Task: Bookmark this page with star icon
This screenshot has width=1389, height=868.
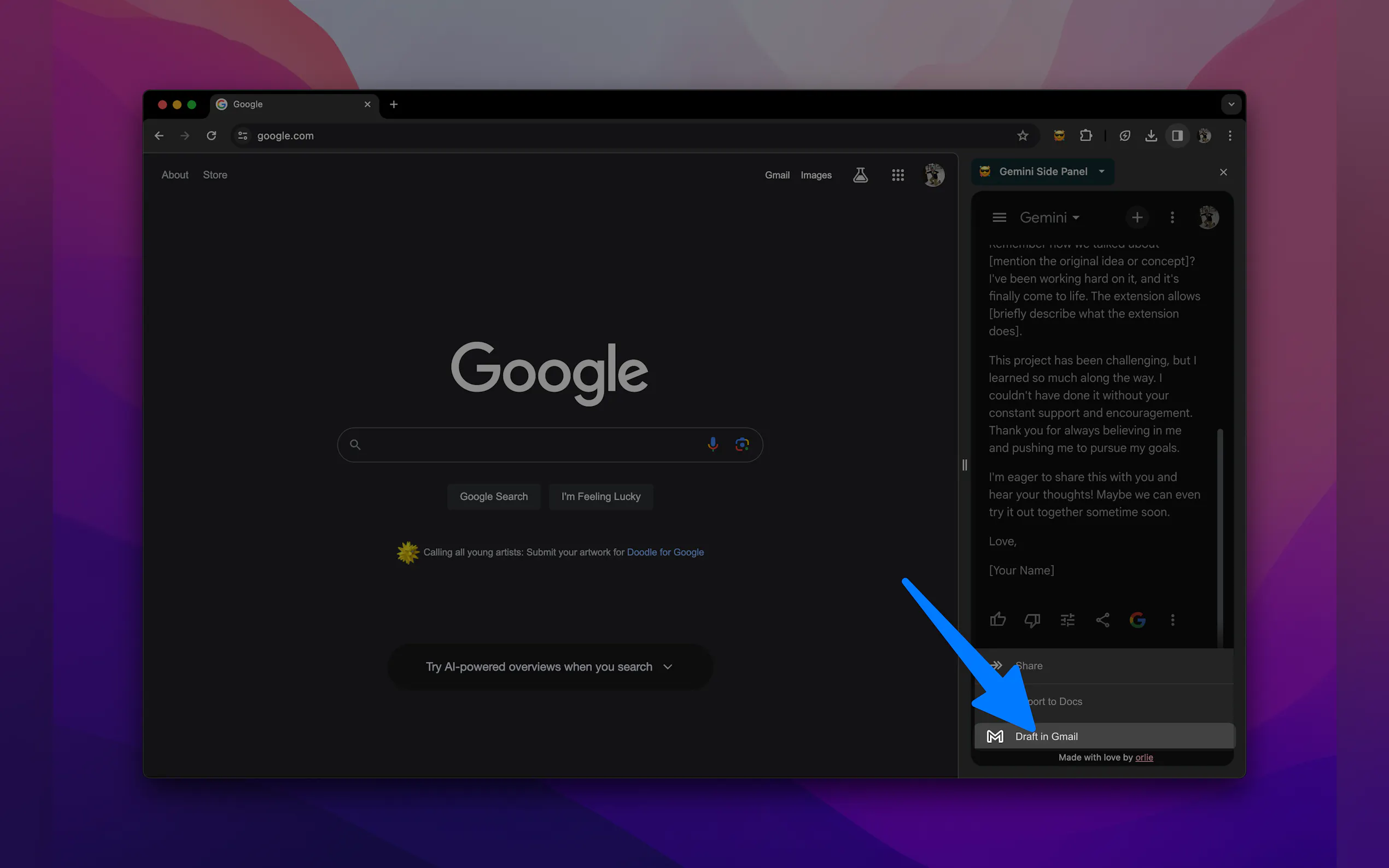Action: 1023,136
